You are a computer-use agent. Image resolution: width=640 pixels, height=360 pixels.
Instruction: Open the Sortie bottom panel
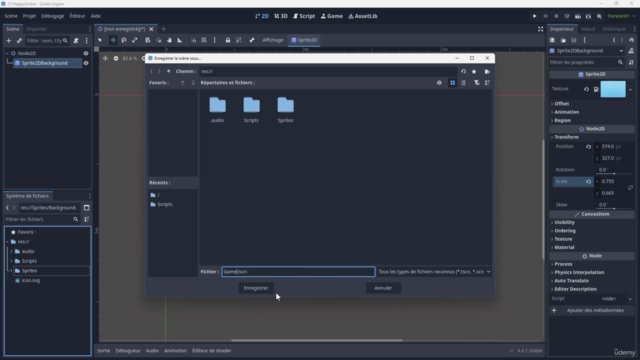tap(103, 351)
